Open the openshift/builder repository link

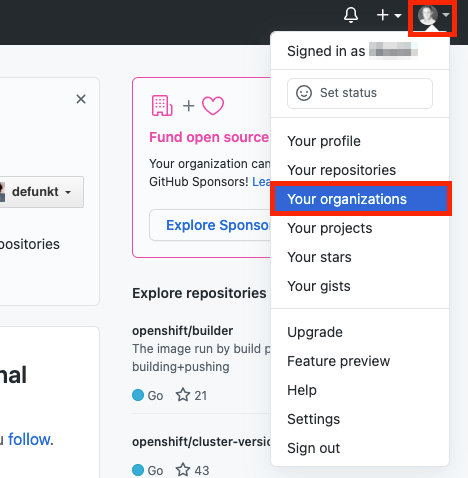(182, 331)
